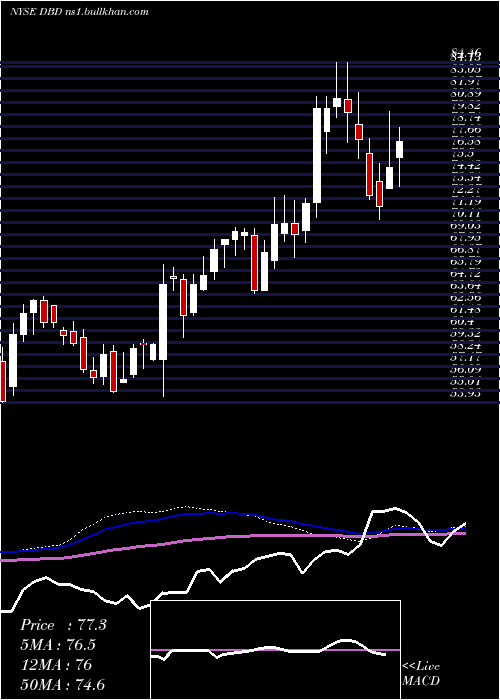The height and width of the screenshot is (700, 500).
Task: Click the 71.19 price axis label
Action: pyautogui.click(x=466, y=202)
